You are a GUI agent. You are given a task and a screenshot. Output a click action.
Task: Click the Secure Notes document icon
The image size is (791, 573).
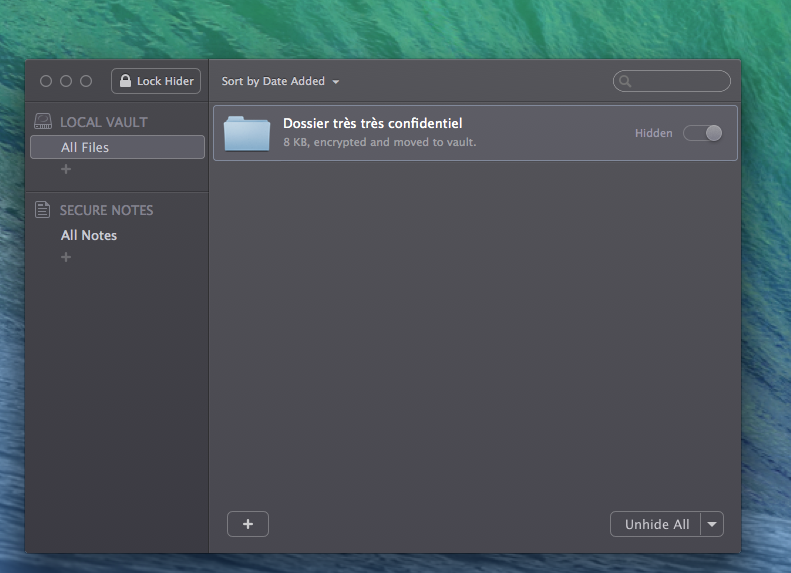tap(42, 209)
